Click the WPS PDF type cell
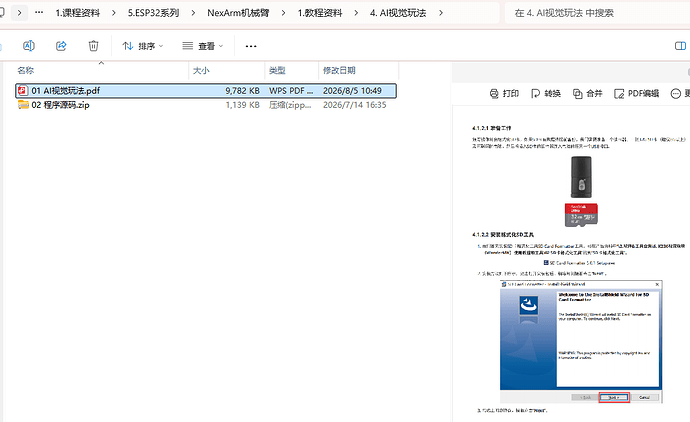Screen dimensions: 690x422 point(291,91)
